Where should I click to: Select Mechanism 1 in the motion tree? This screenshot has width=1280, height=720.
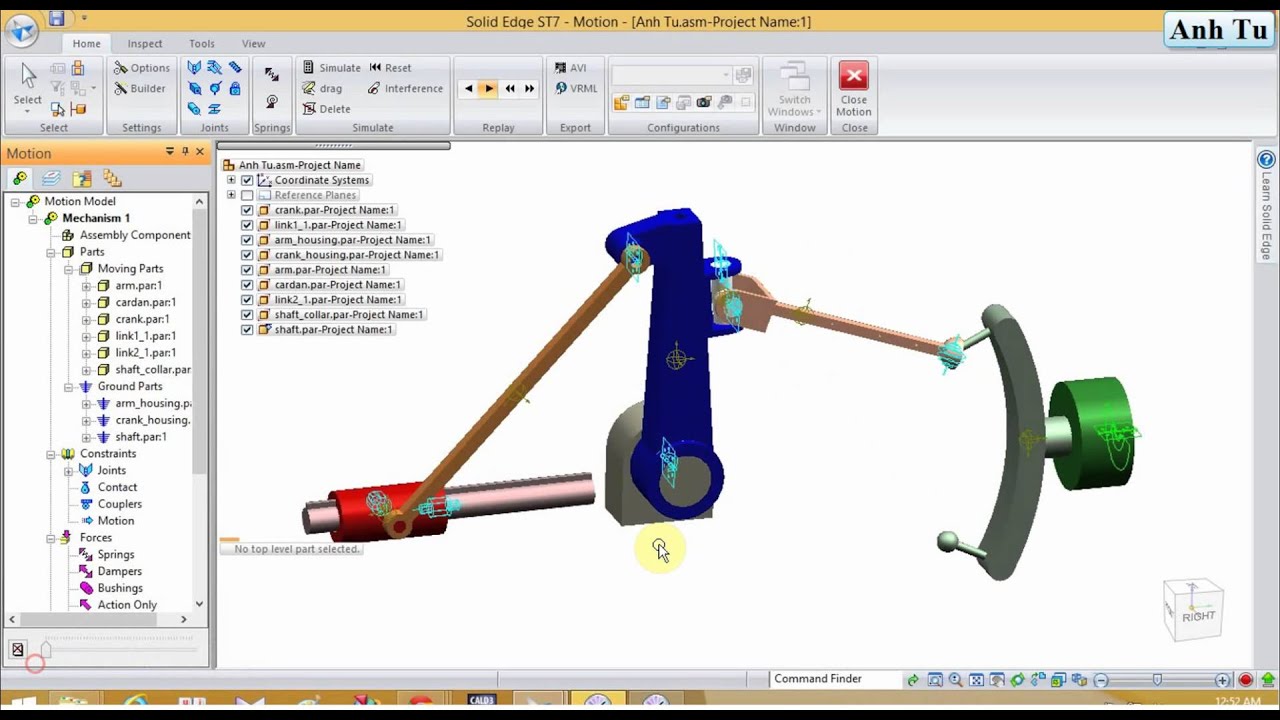(x=96, y=218)
